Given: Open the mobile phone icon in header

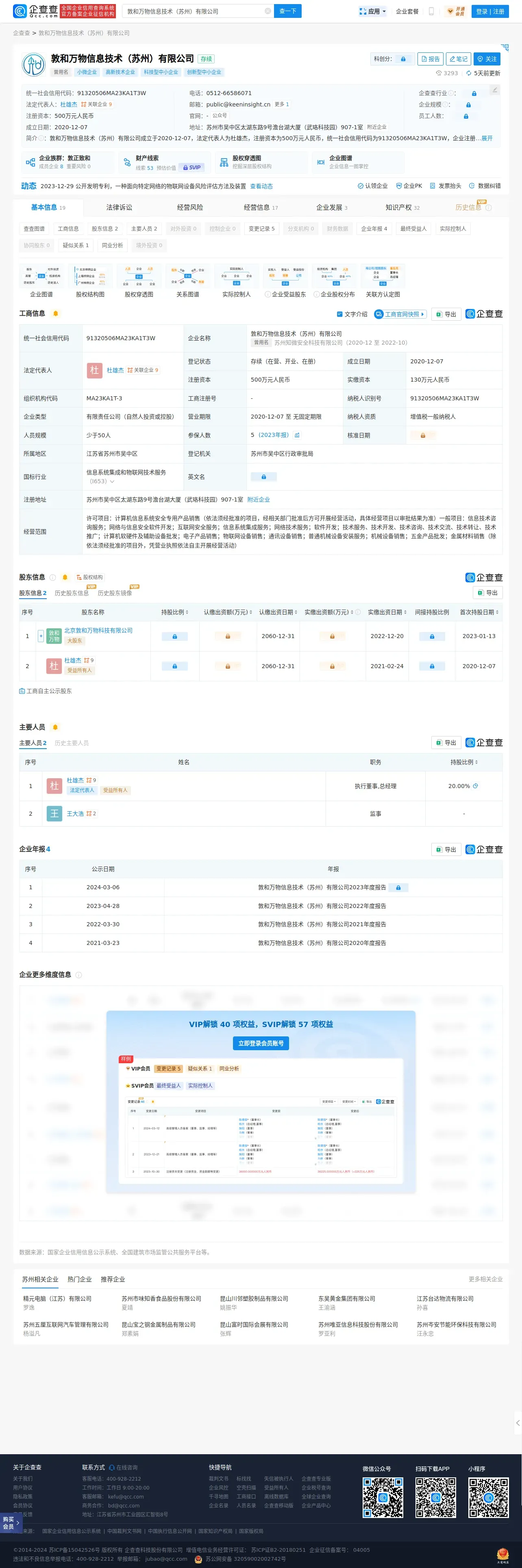Looking at the screenshot, I should pyautogui.click(x=431, y=11).
